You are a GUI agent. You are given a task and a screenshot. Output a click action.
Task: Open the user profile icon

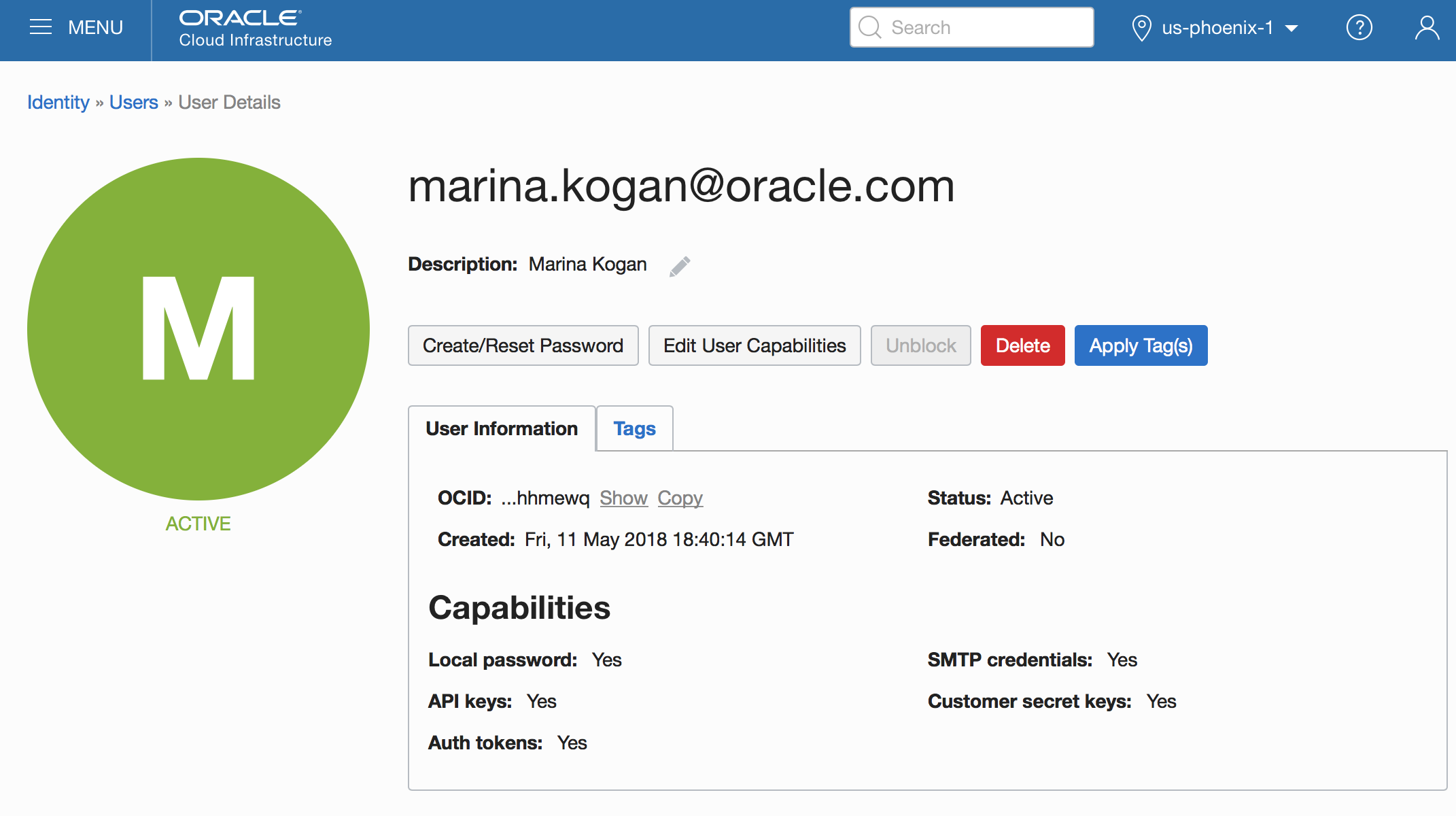coord(1427,28)
